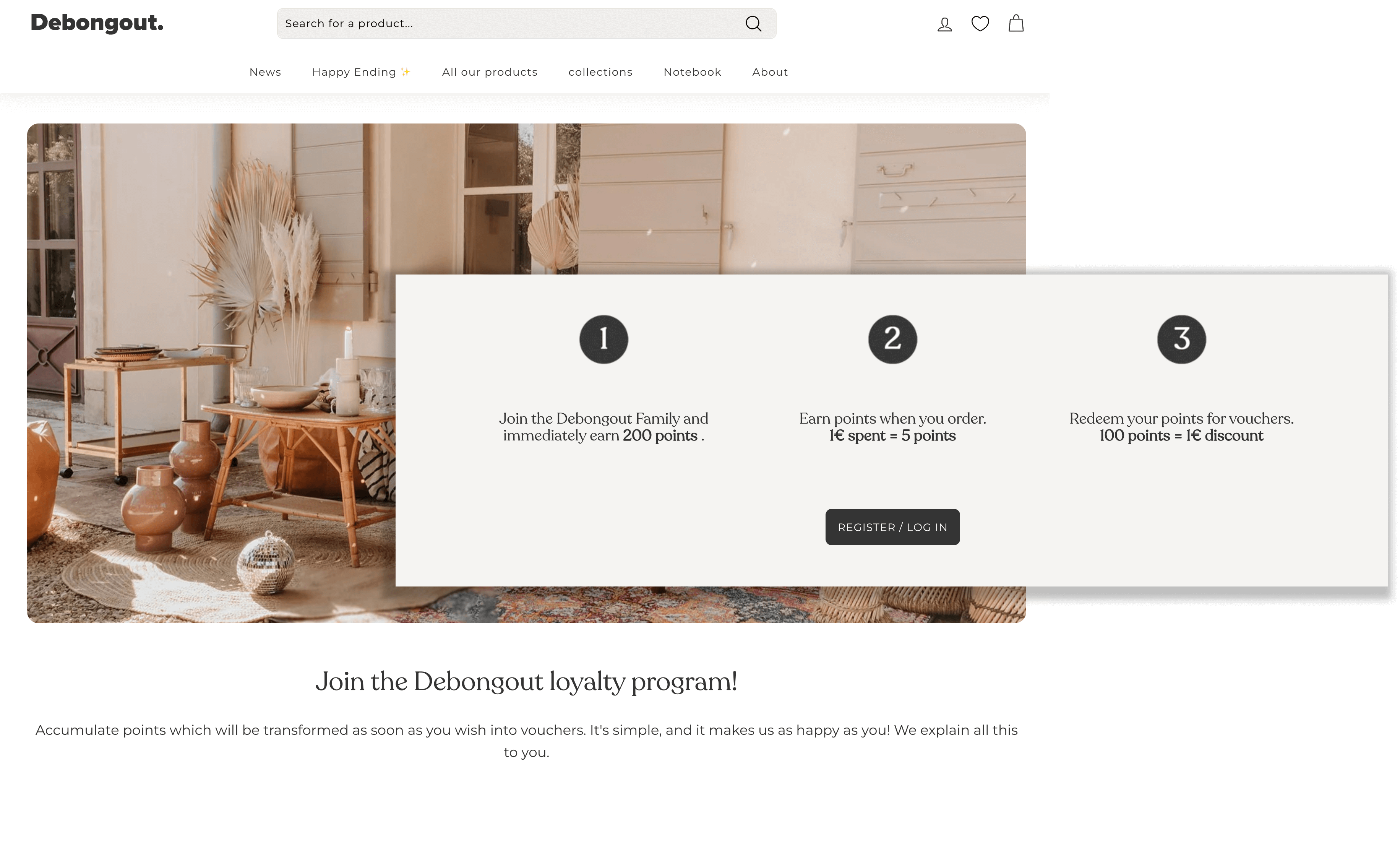Click the user account icon
Screen dimensions: 1400x861
click(944, 23)
